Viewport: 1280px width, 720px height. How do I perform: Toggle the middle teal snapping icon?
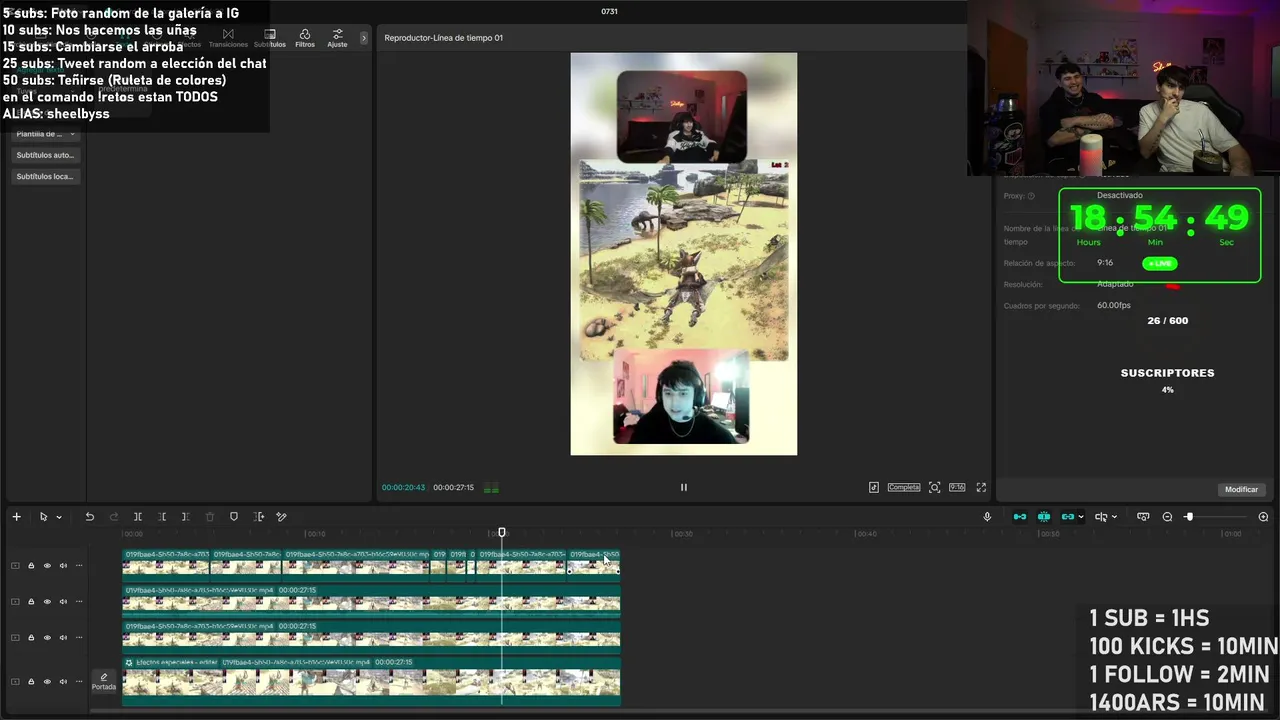(1043, 517)
